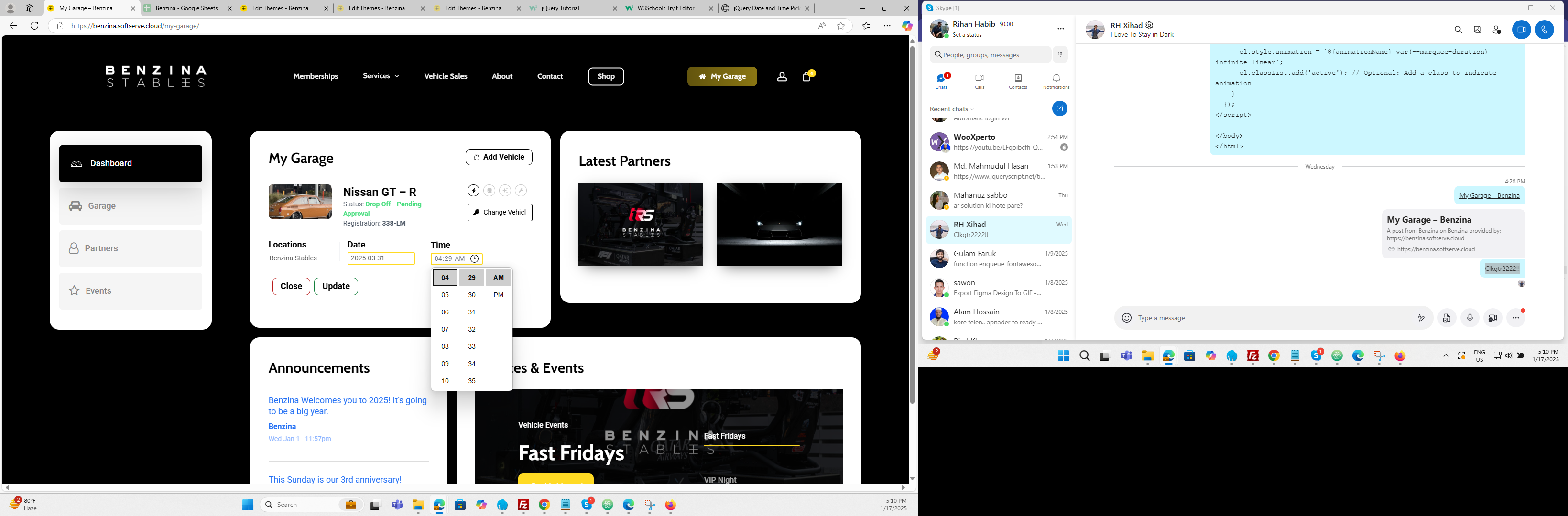The height and width of the screenshot is (516, 1568).
Task: Click Skype new chat compose icon
Action: click(1059, 109)
